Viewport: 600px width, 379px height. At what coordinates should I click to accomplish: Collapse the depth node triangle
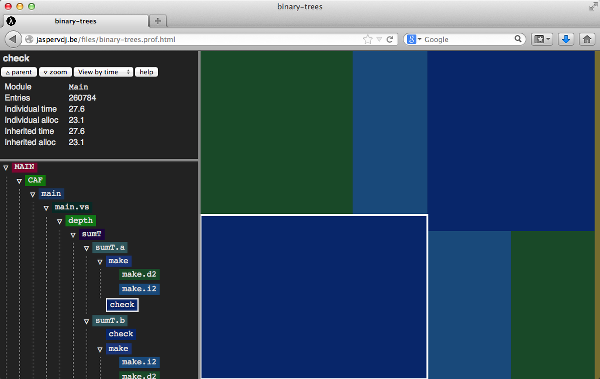(59, 221)
